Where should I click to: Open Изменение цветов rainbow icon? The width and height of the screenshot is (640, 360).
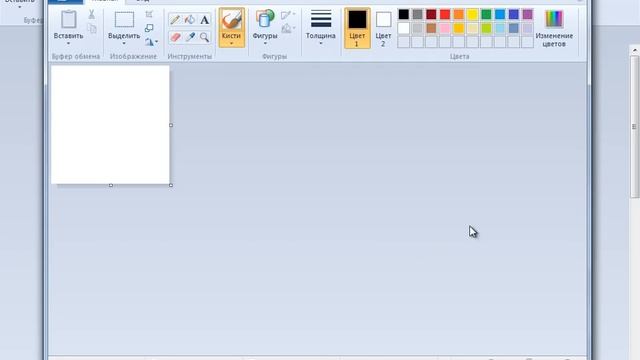(x=554, y=19)
